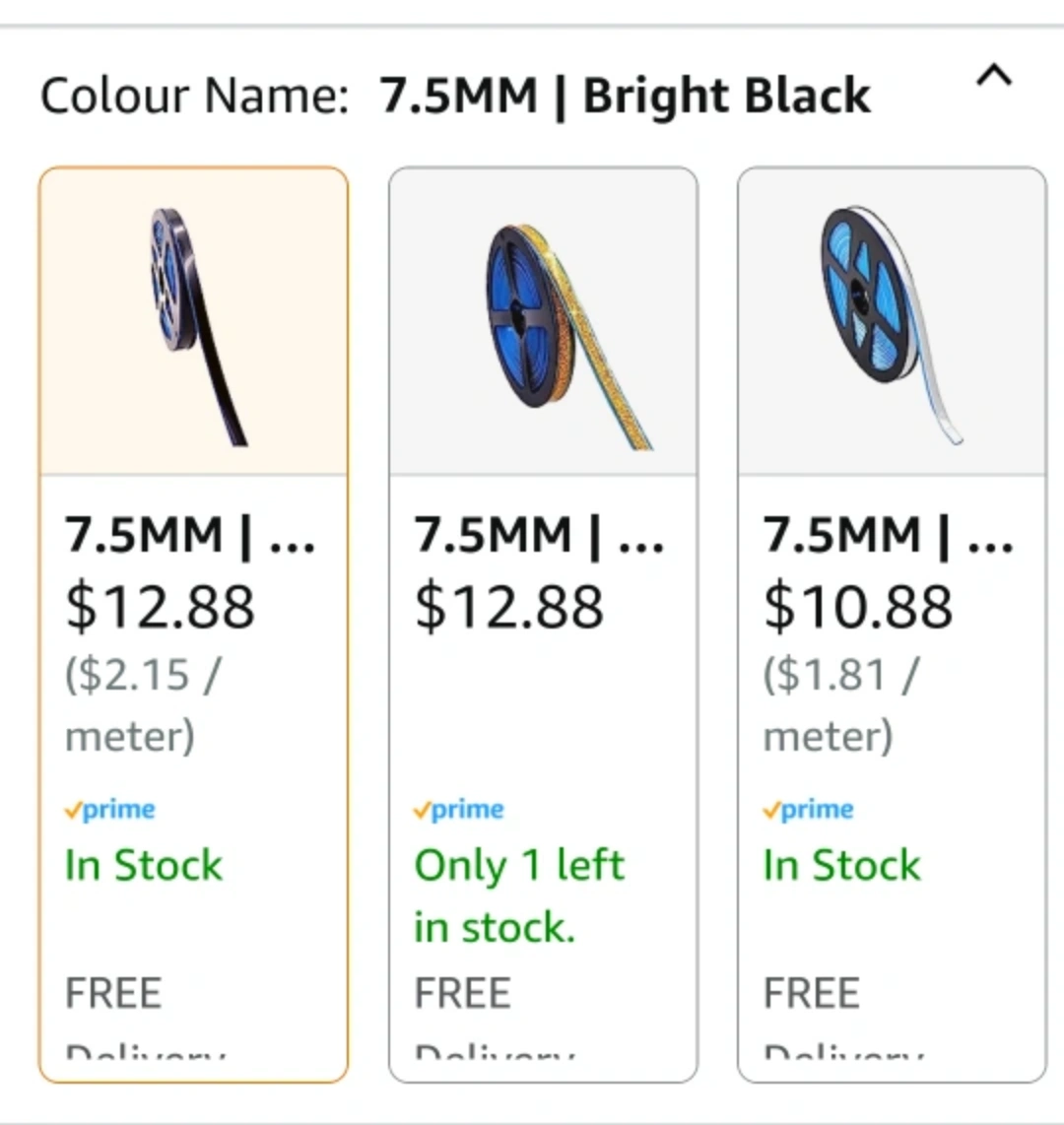Choose the gold glitter tape reel image
The width and height of the screenshot is (1064, 1125).
[543, 323]
